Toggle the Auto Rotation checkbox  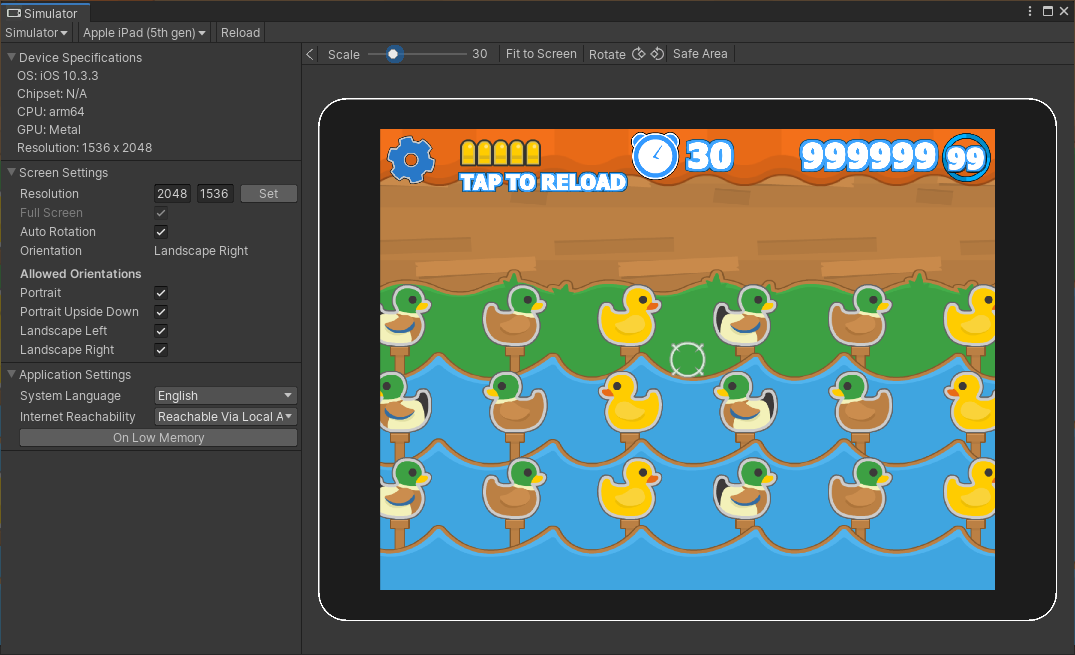click(161, 232)
